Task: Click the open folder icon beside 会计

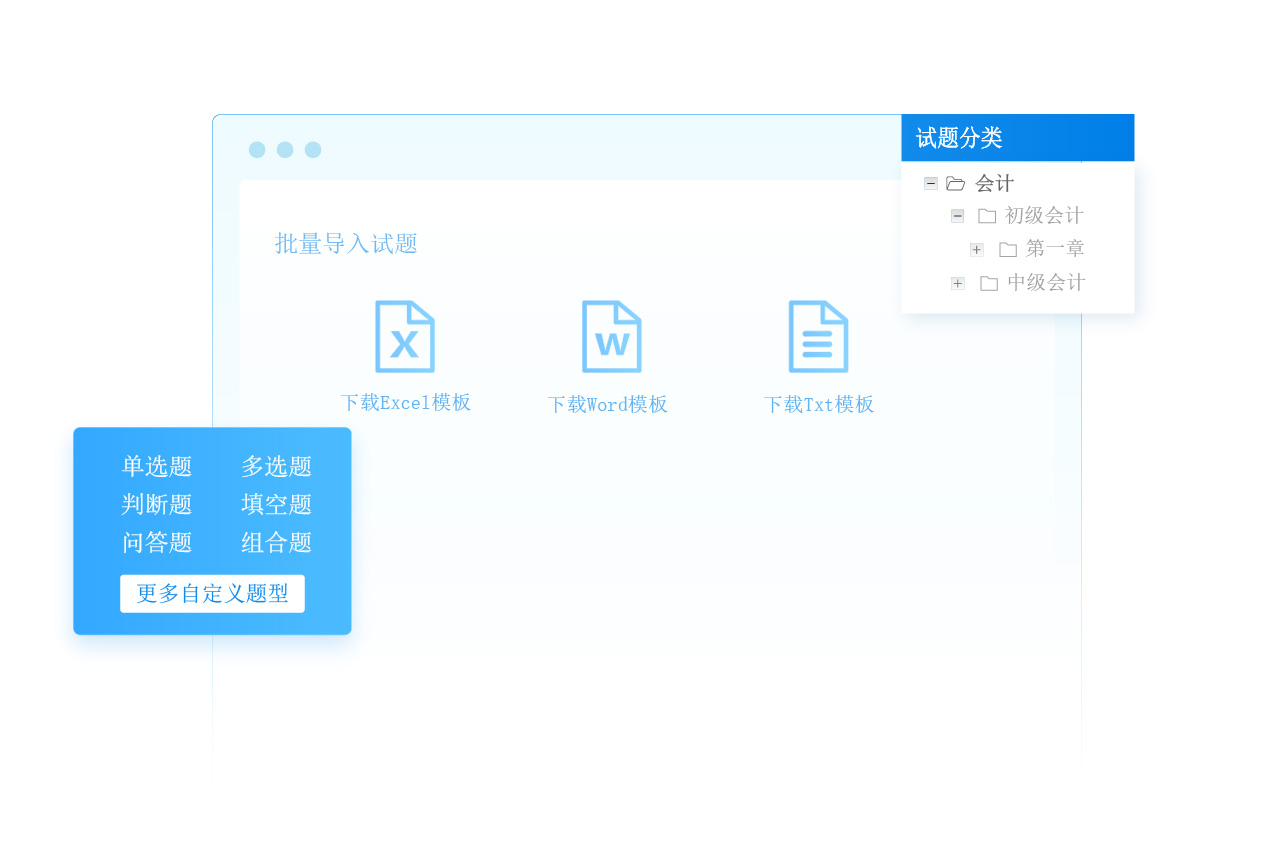Action: [955, 184]
